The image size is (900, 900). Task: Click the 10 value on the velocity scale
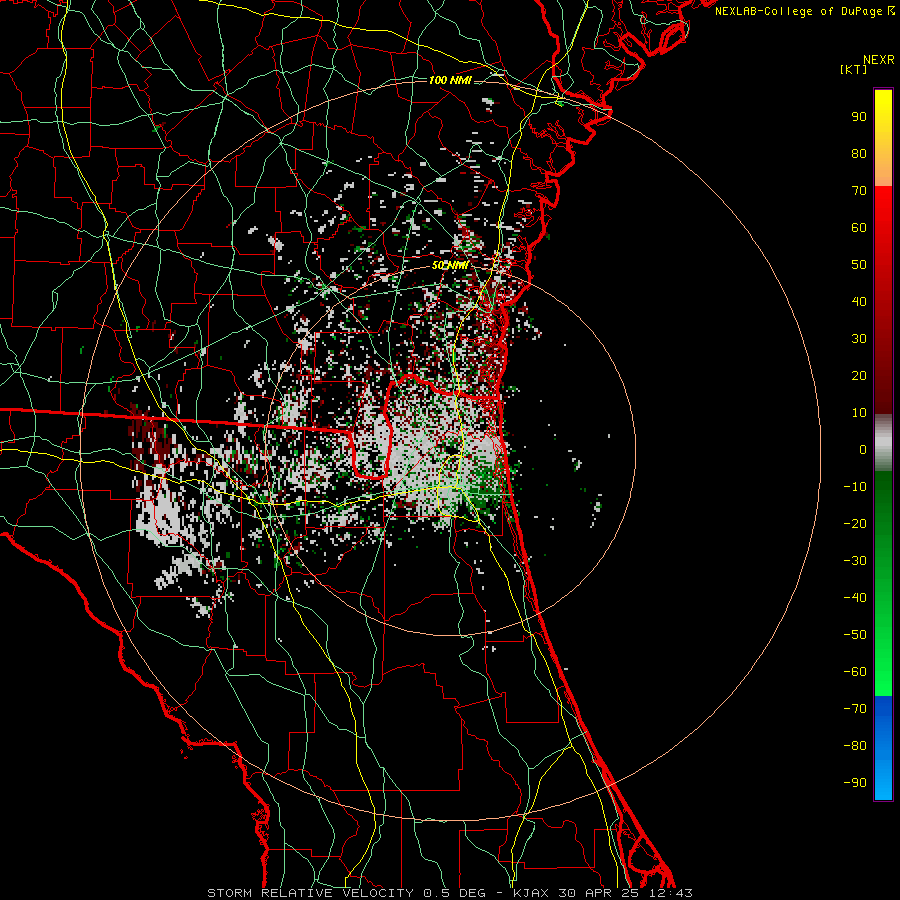tap(859, 413)
